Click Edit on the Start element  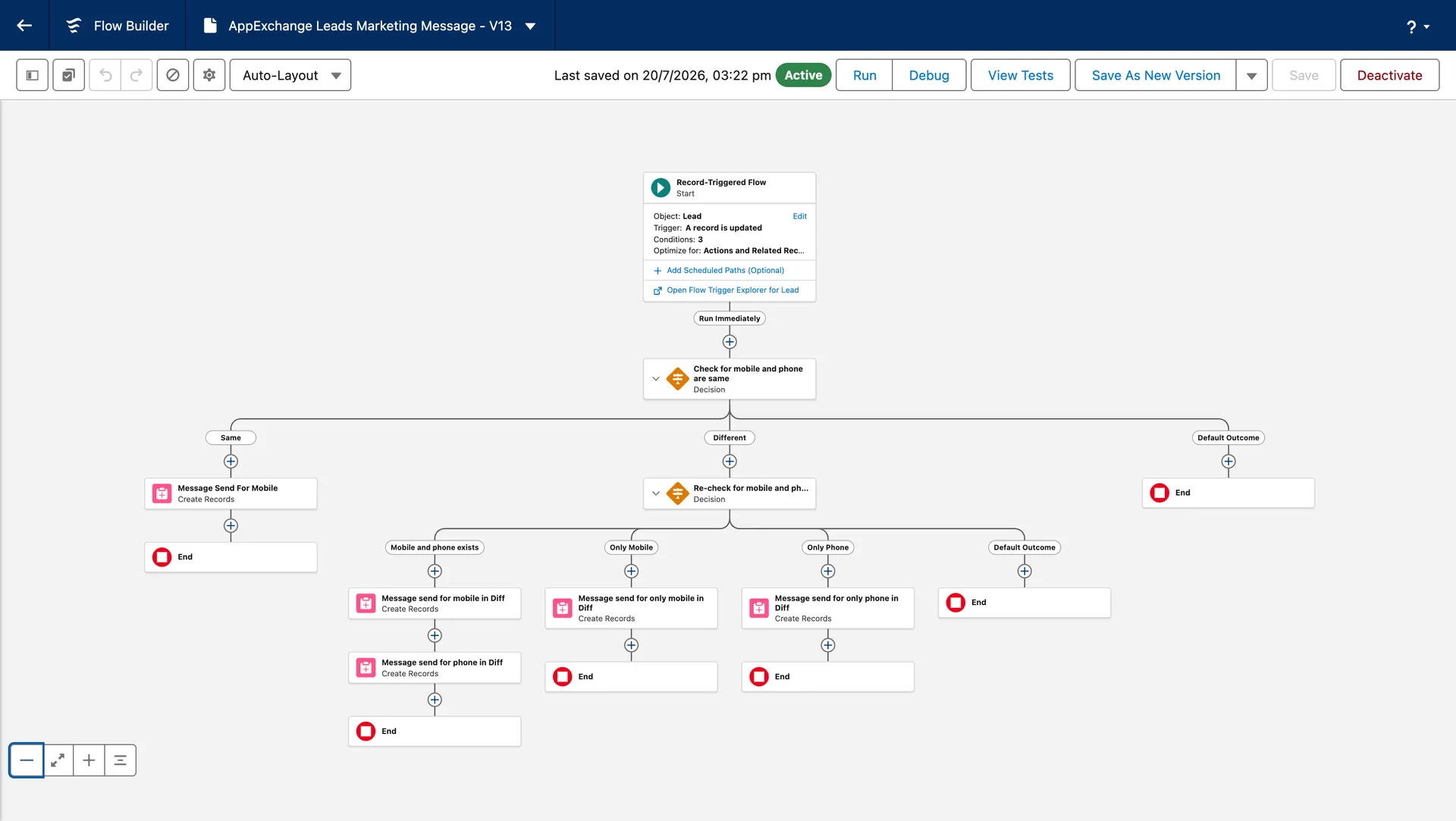799,216
